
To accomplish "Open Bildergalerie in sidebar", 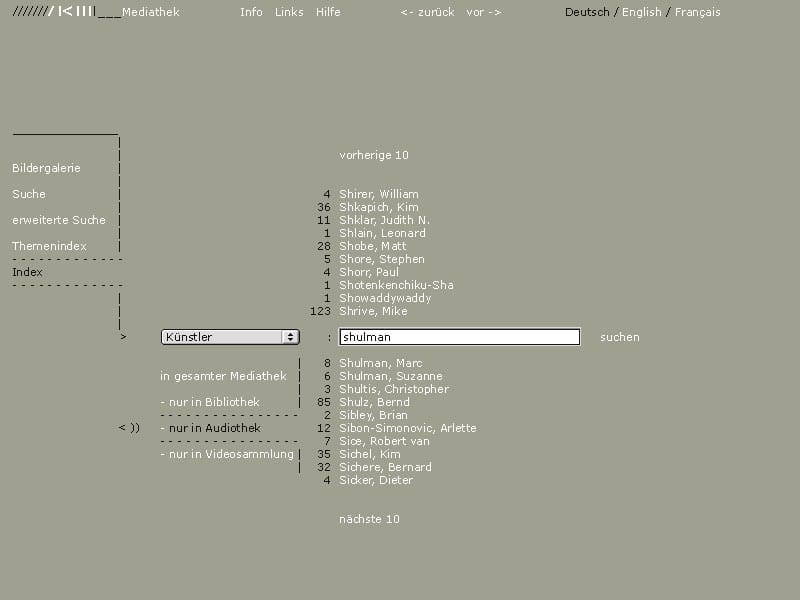I will click(x=46, y=168).
